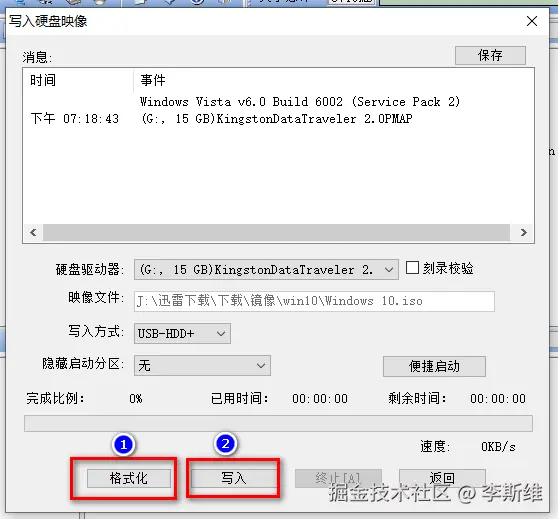Click the message list left scroll arrow
Screen dimensions: 558x519
coord(33,232)
